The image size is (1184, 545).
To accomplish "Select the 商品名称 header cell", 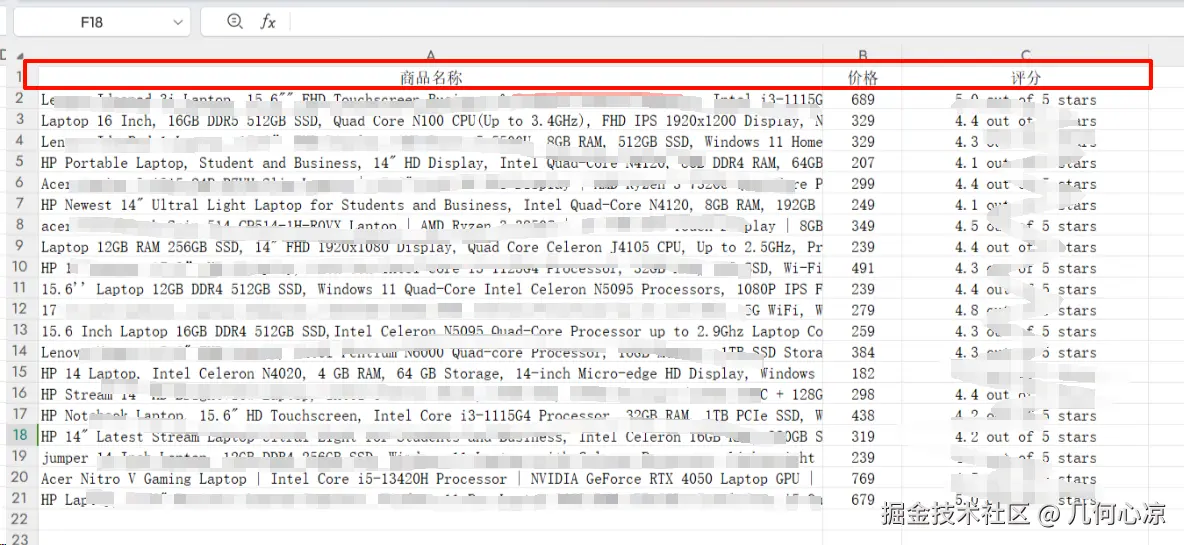I will point(430,78).
